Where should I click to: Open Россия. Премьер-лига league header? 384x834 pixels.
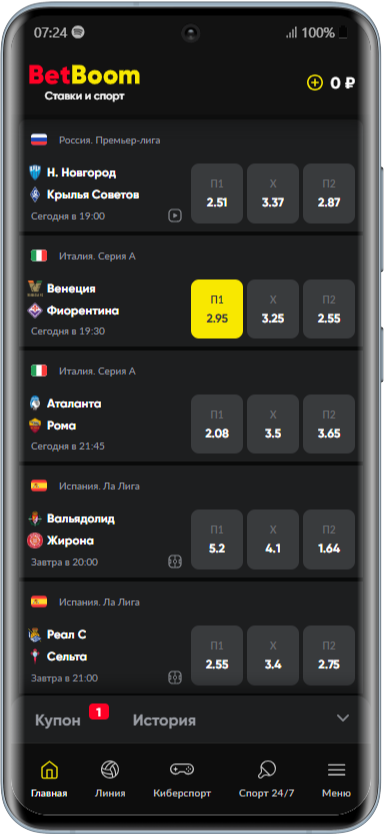[x=110, y=140]
